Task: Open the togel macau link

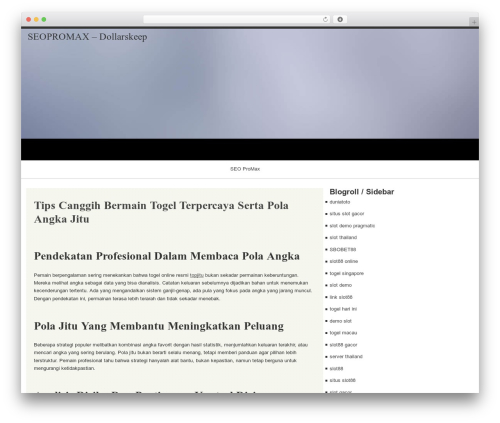Action: (x=343, y=333)
